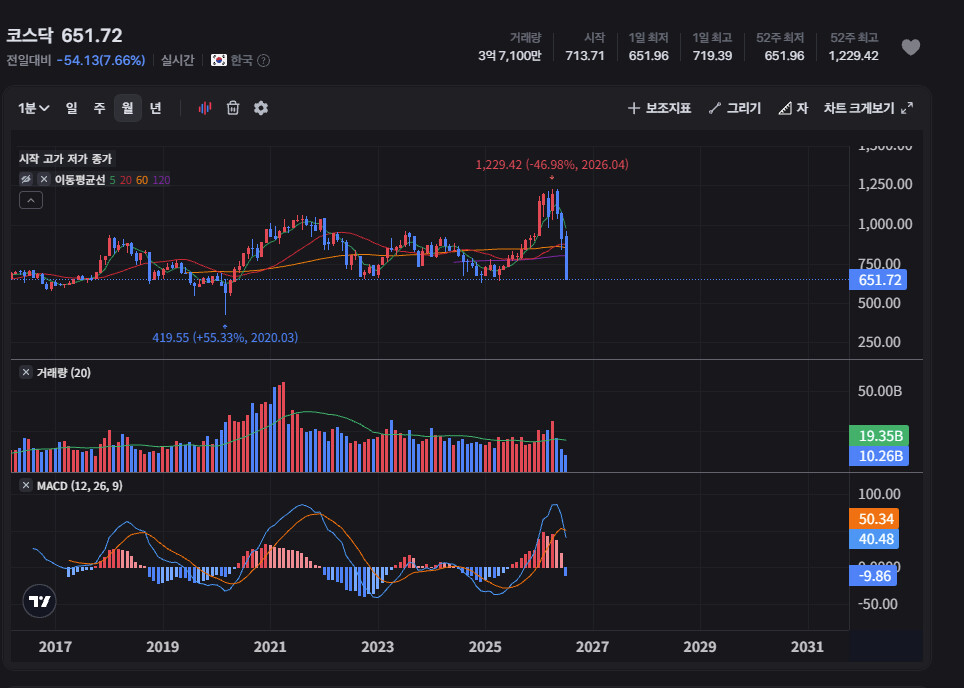Viewport: 964px width, 688px height.
Task: Click the help question mark next to 한국
Action: pyautogui.click(x=263, y=60)
